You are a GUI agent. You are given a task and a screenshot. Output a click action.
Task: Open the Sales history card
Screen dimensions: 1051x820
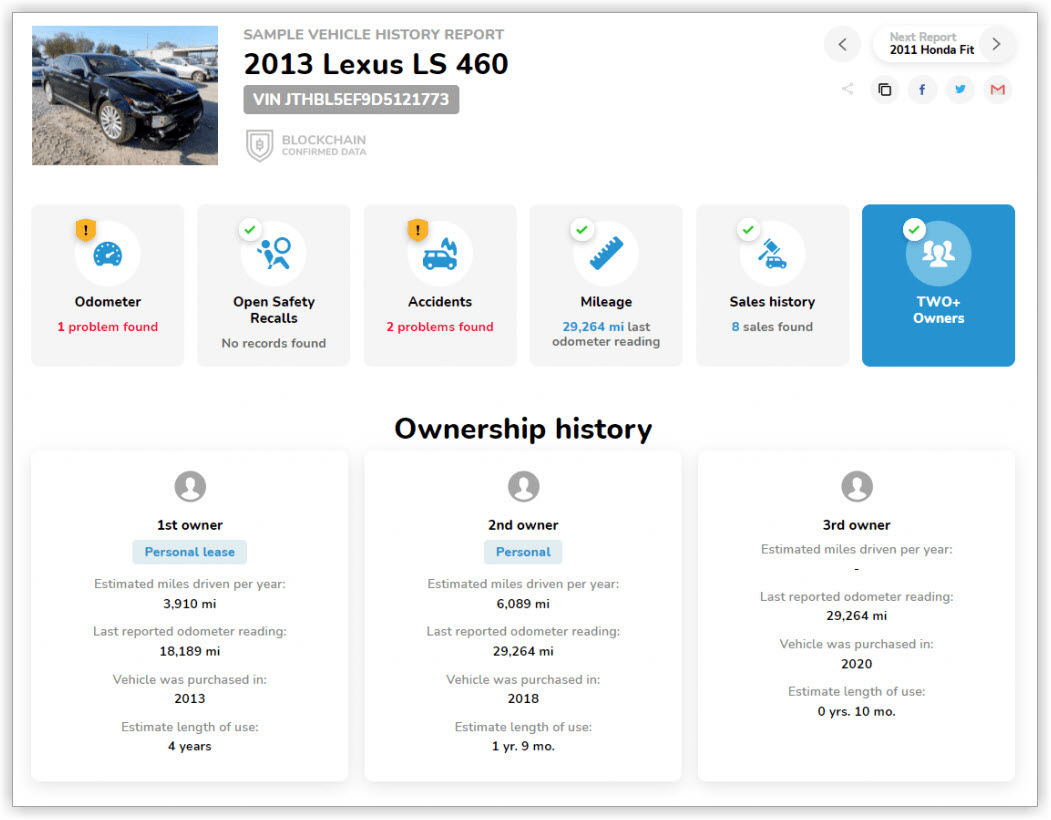[x=772, y=286]
